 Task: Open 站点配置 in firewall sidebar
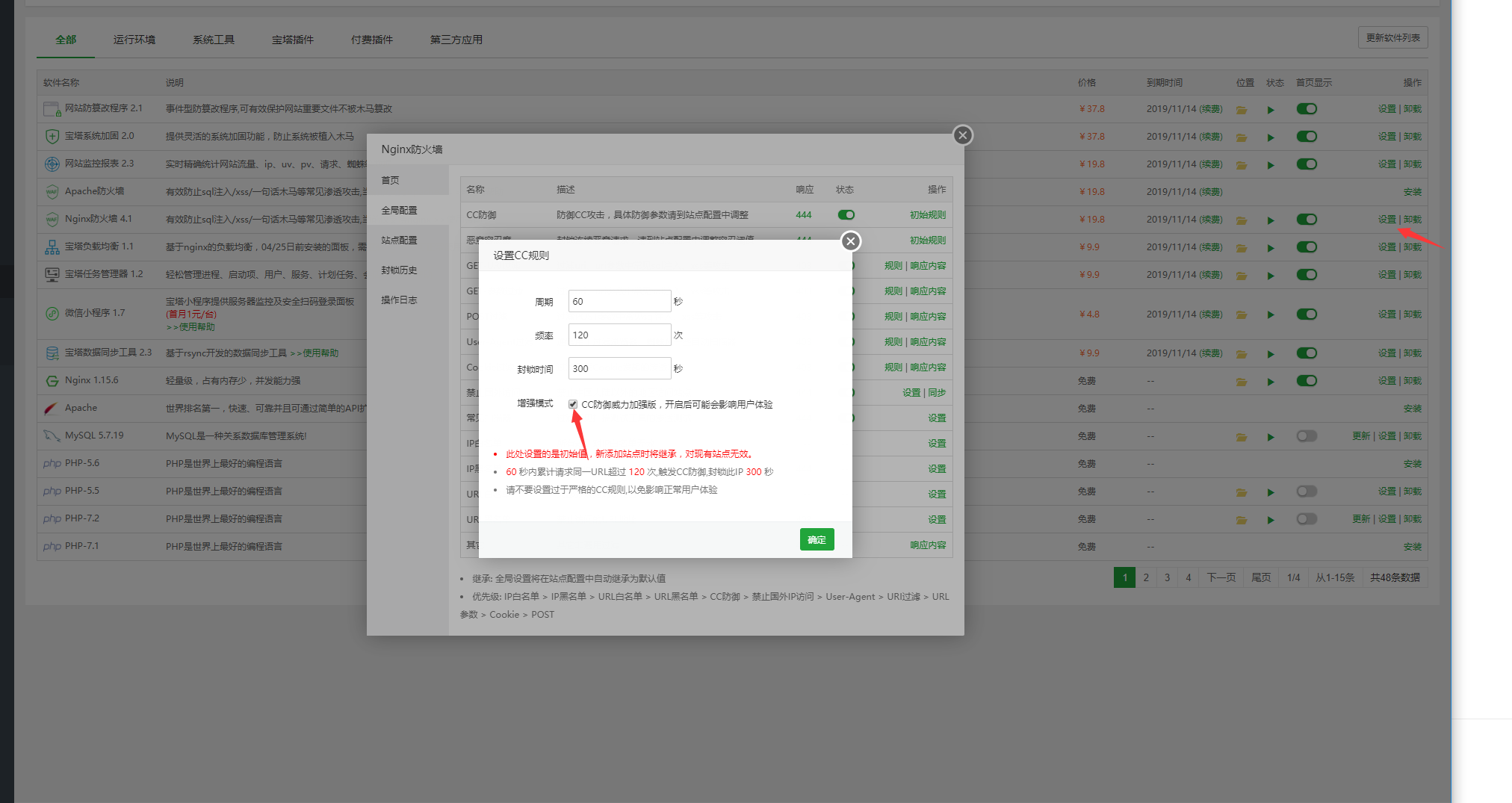pos(408,241)
